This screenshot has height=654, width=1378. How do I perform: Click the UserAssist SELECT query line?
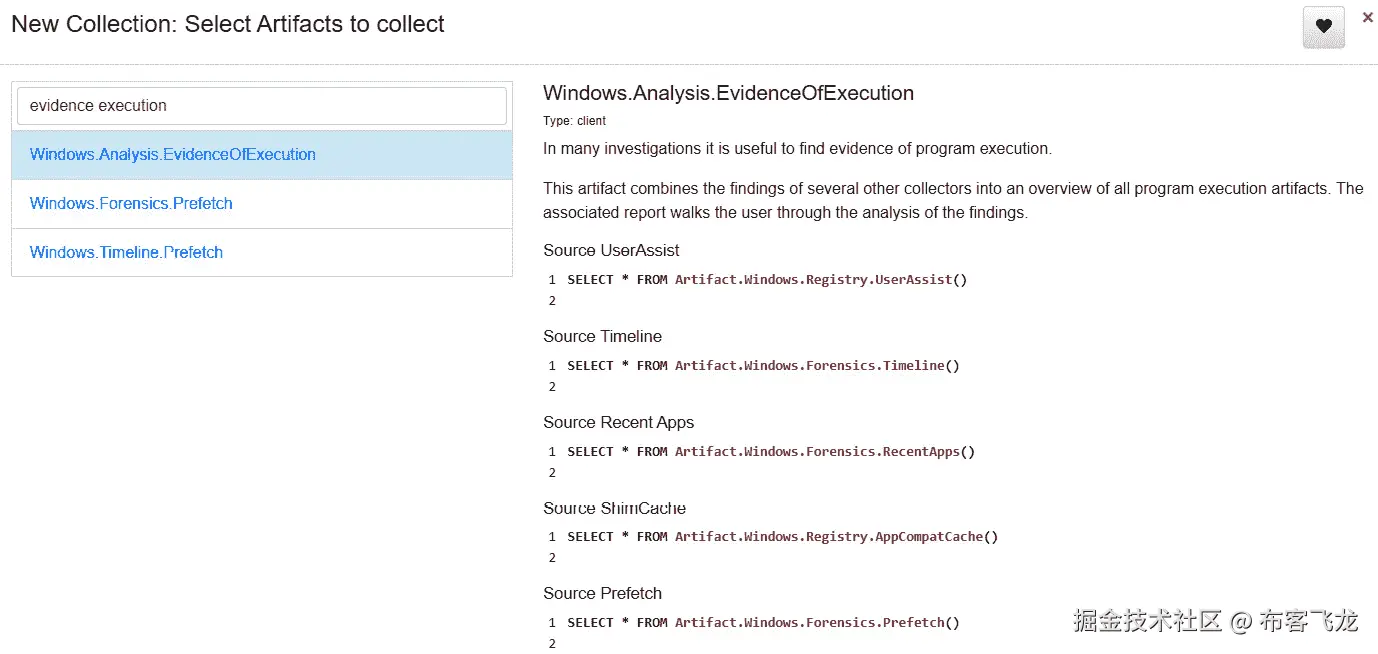(767, 280)
